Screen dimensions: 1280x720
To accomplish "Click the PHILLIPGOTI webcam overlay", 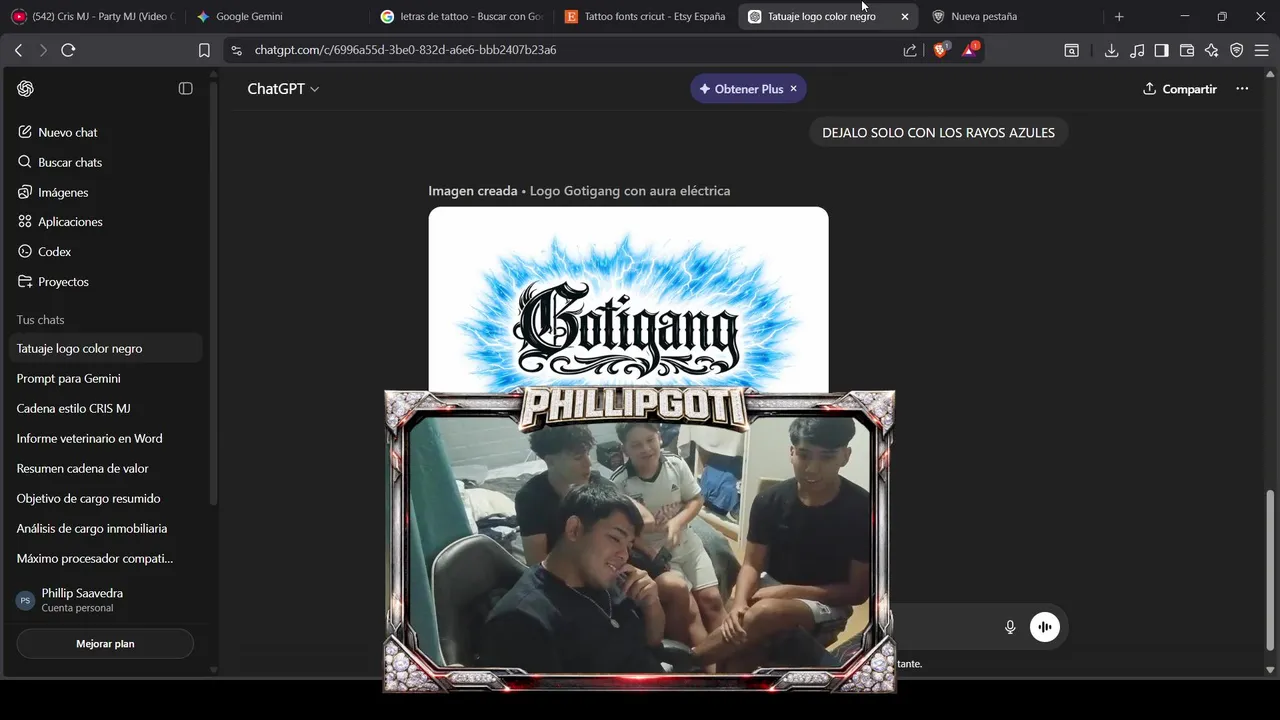I will [640, 541].
